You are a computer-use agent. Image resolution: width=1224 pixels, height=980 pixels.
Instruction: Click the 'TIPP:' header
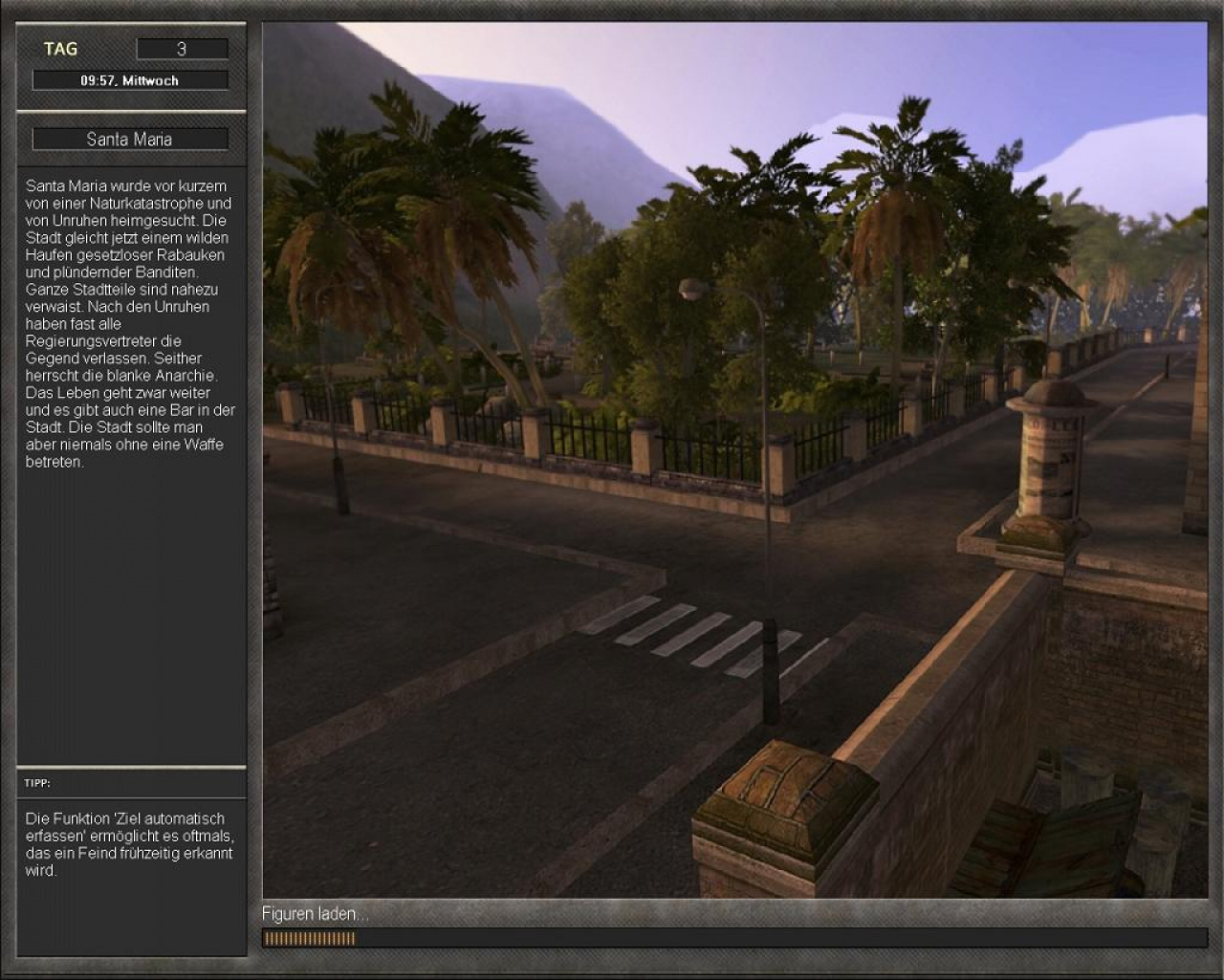pyautogui.click(x=37, y=783)
